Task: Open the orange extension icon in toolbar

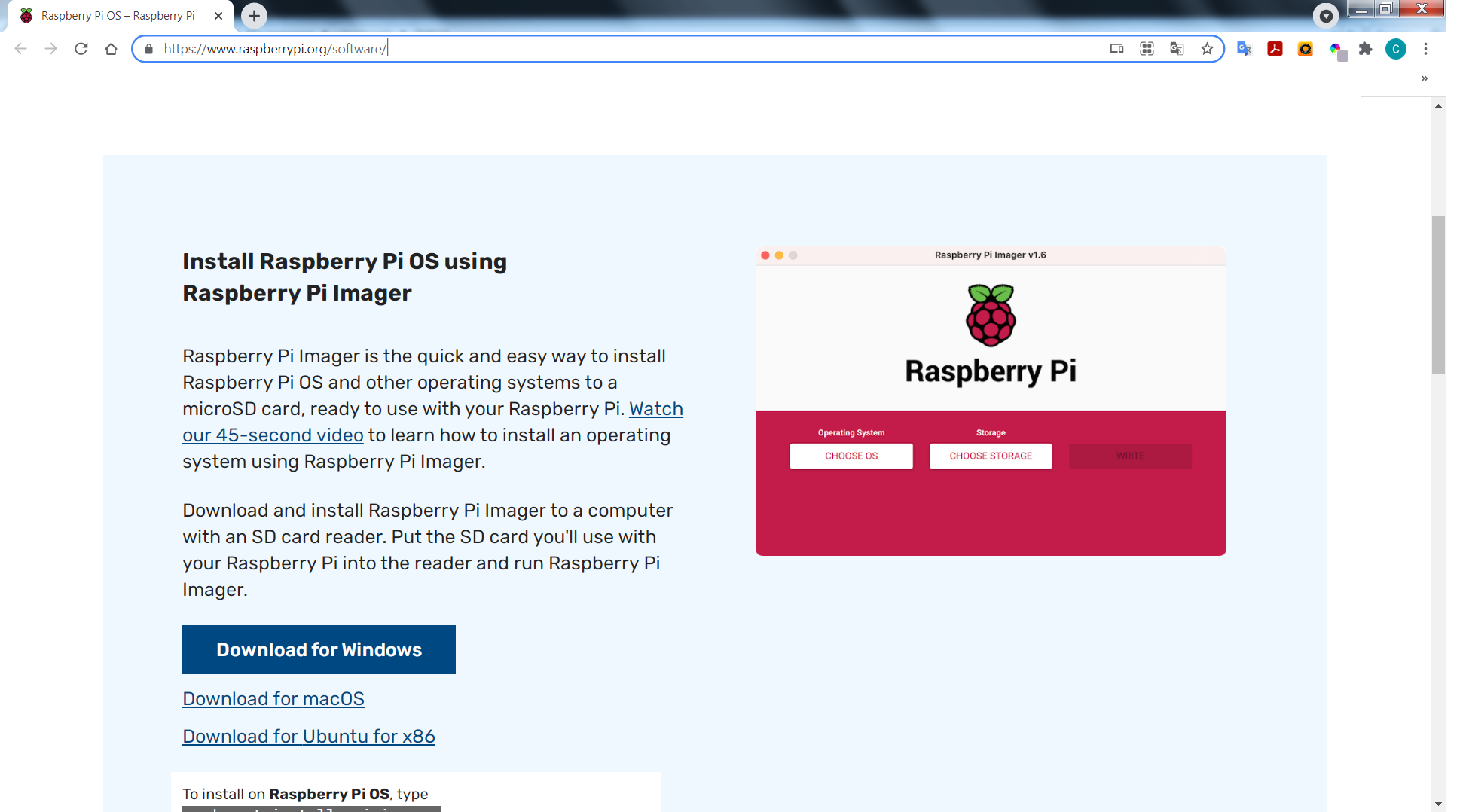Action: pyautogui.click(x=1305, y=49)
